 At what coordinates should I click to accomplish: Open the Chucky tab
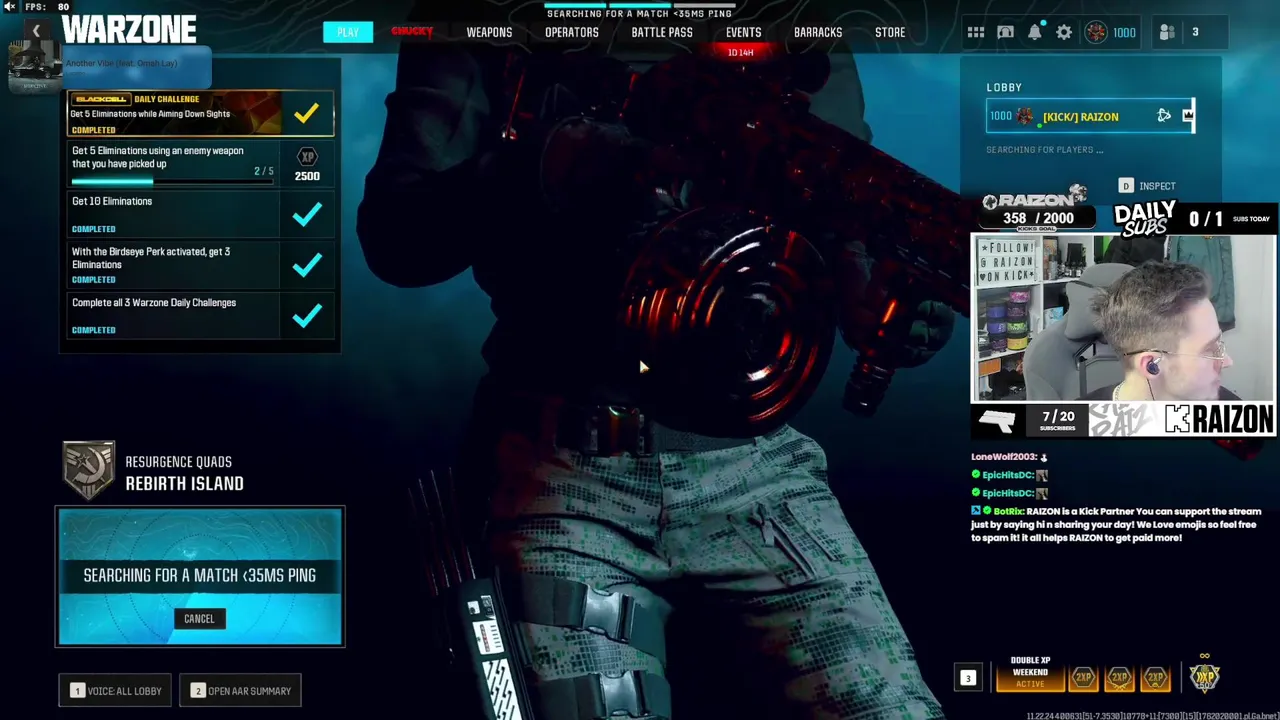412,32
